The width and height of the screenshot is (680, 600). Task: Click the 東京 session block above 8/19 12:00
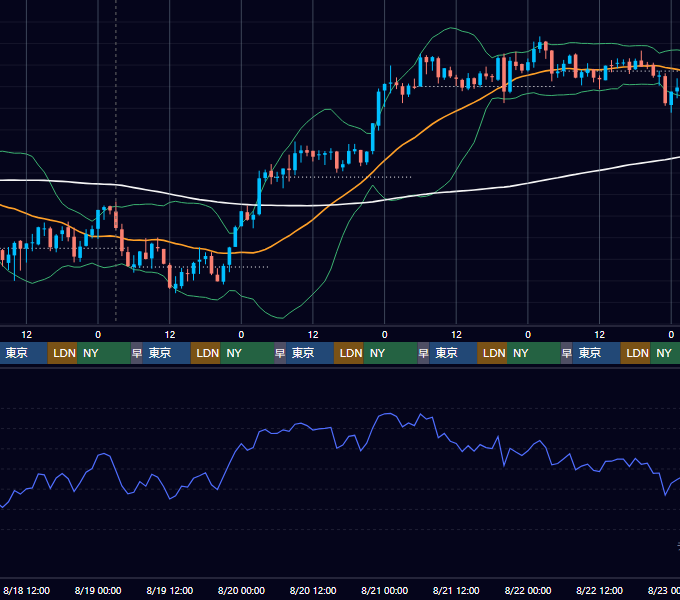(x=167, y=353)
